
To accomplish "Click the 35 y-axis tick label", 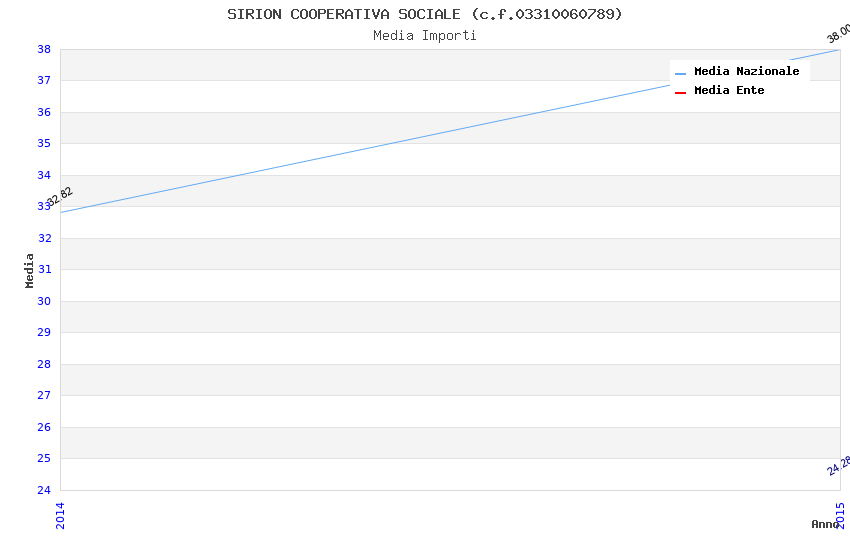I will pyautogui.click(x=44, y=143).
